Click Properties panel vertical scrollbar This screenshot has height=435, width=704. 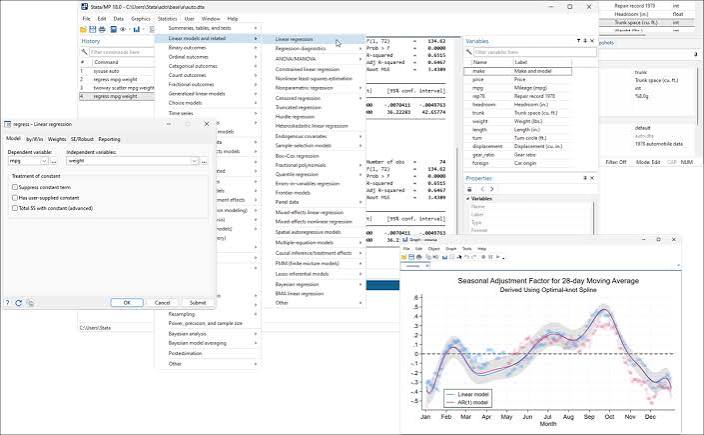594,218
